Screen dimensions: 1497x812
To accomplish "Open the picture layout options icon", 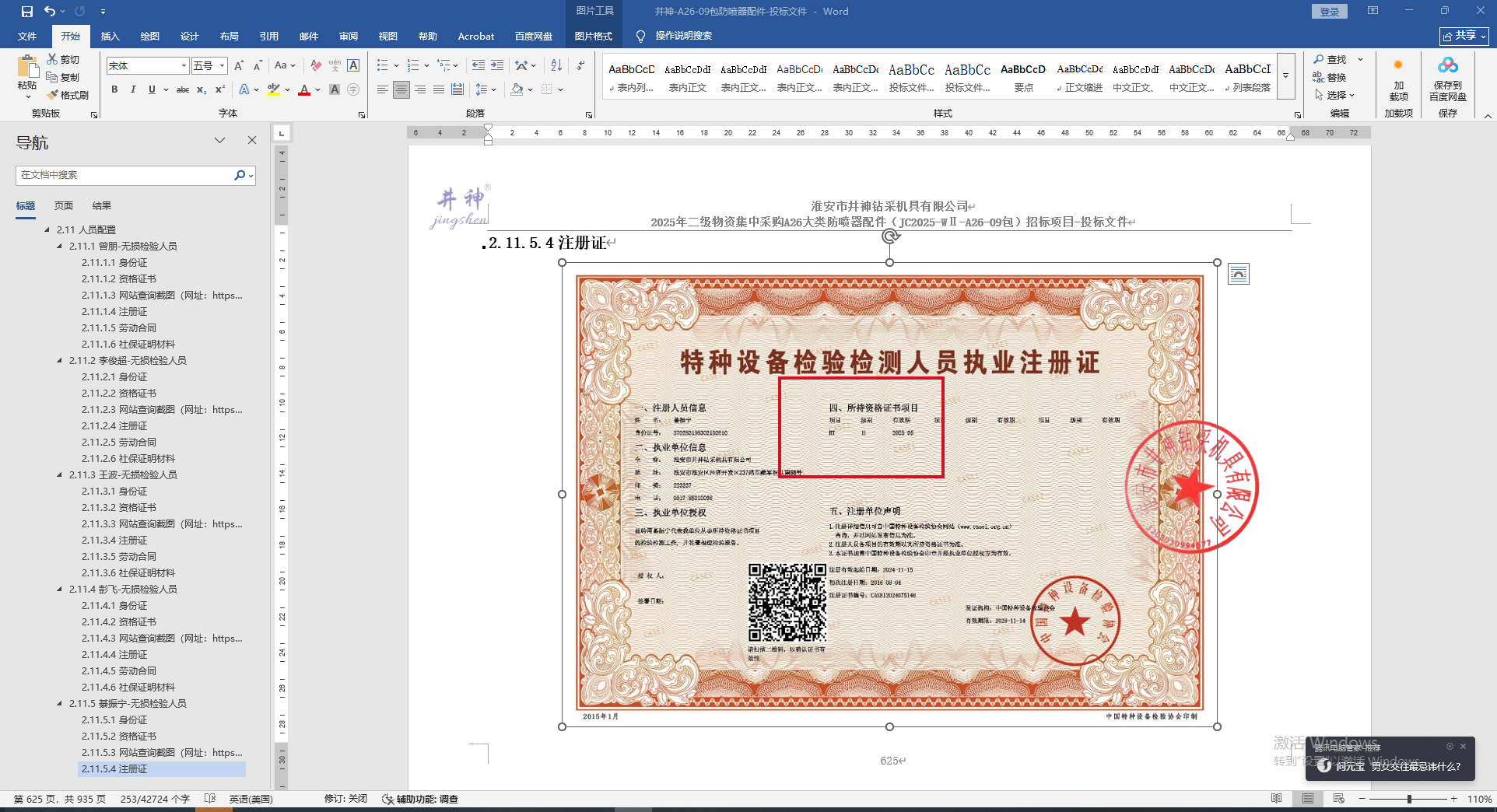I will tap(1238, 274).
